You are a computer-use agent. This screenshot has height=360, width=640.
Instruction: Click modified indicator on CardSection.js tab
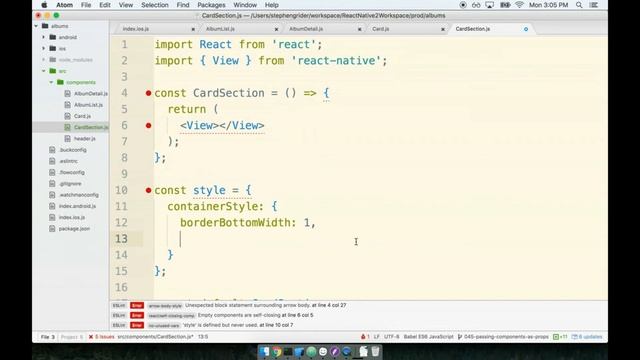coord(526,29)
